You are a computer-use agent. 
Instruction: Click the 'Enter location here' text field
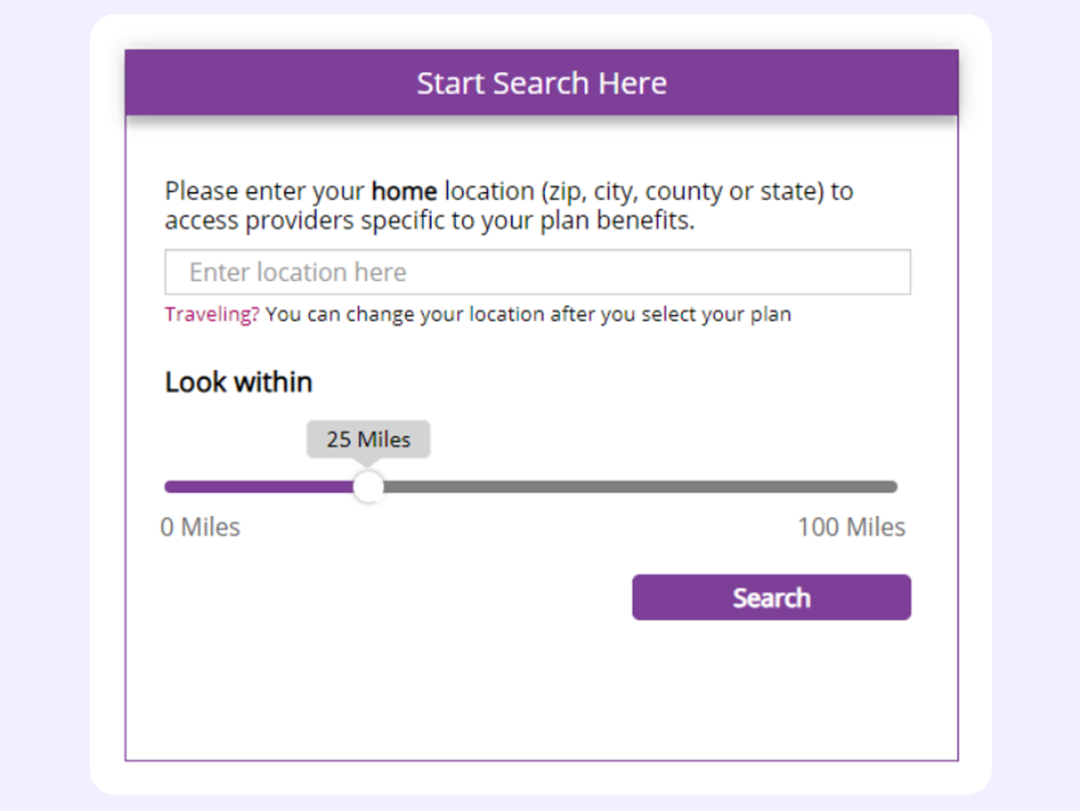tap(537, 272)
